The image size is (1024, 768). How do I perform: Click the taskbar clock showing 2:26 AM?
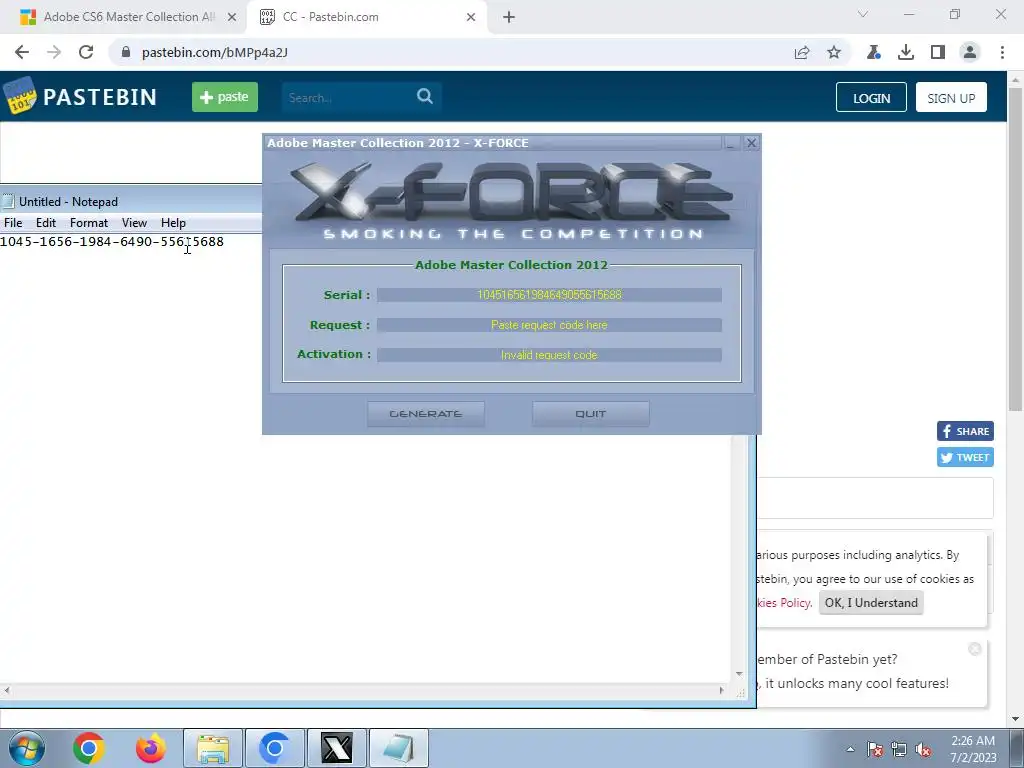[x=973, y=749]
